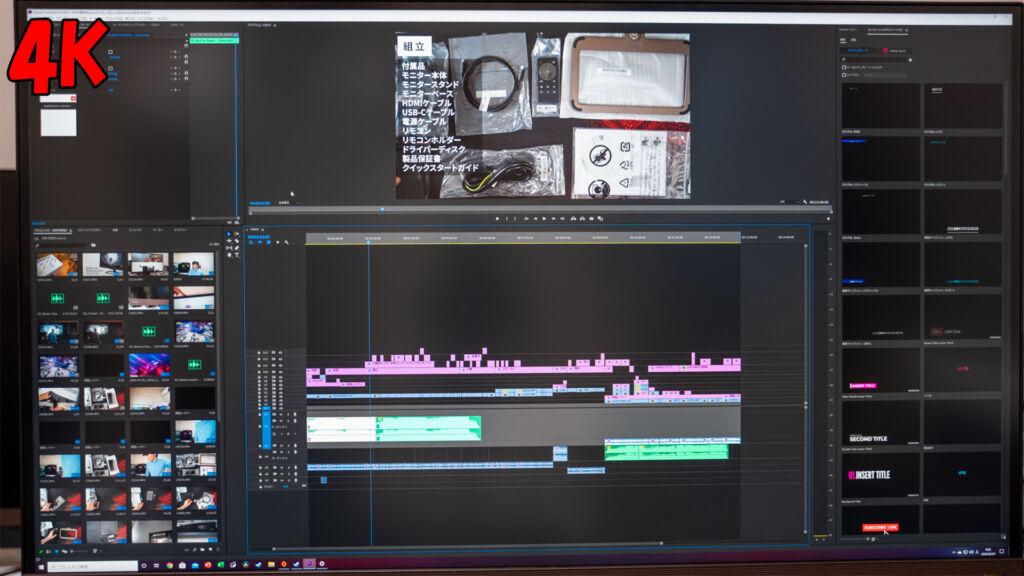1024x576 pixels.
Task: Open the playback resolution dropdown
Action: [x=789, y=202]
